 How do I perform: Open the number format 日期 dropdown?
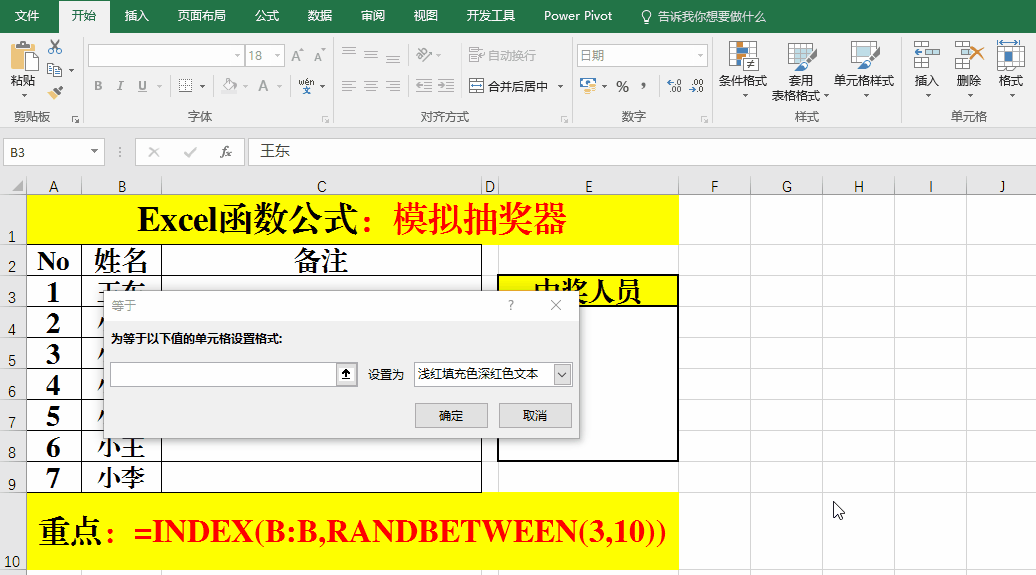700,56
